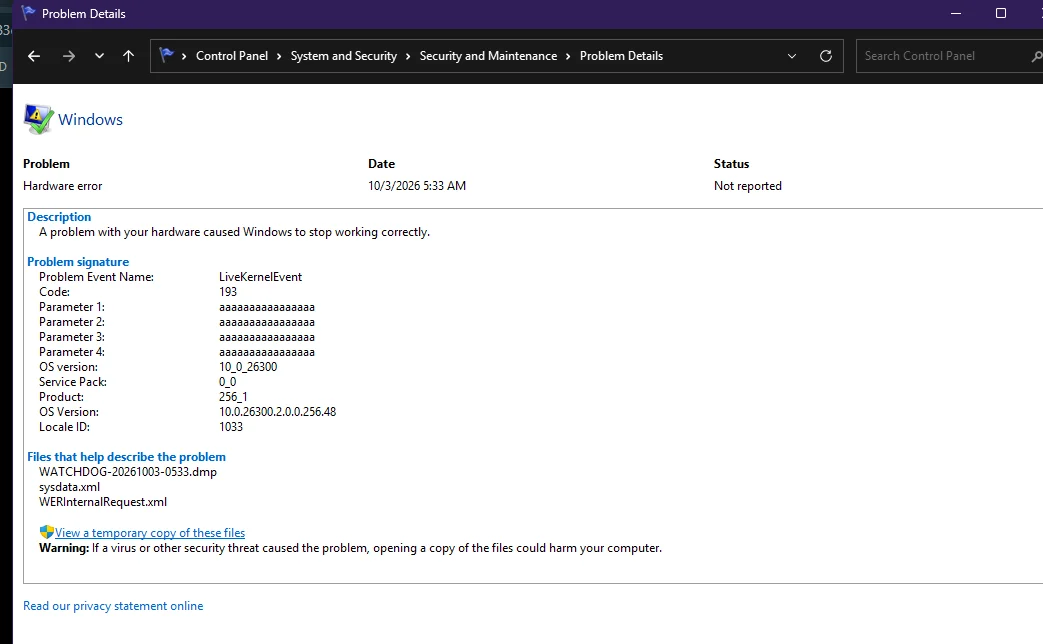
Task: Select the WERInternalRequest.xml file name
Action: 102,502
